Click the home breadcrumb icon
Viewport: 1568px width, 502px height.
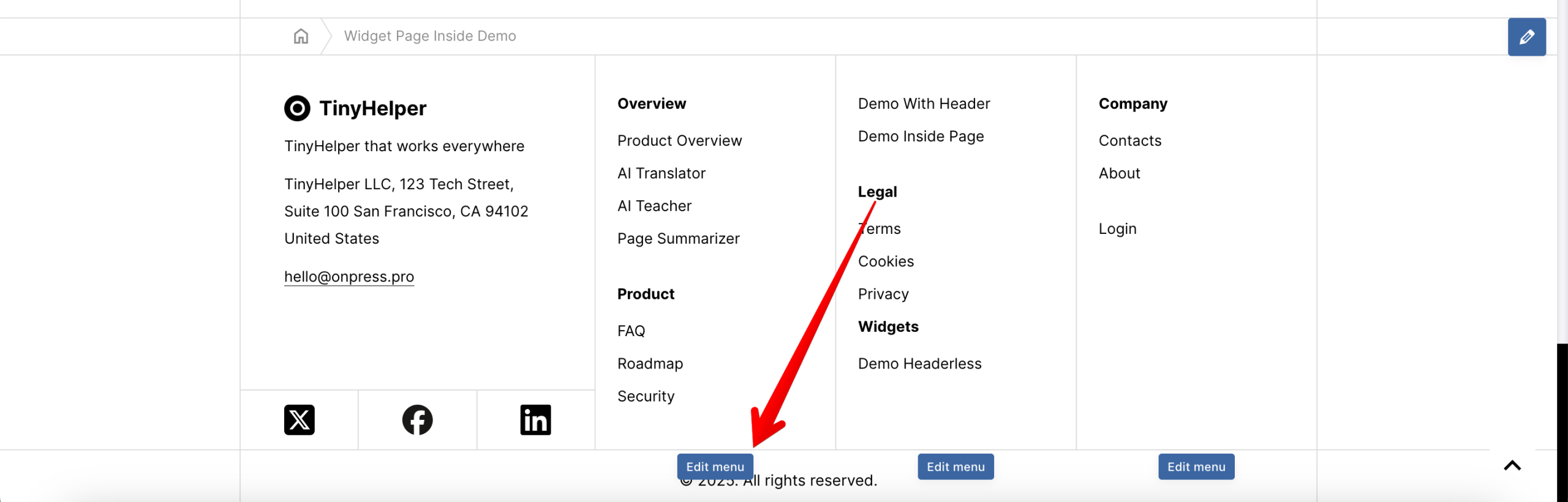coord(301,36)
